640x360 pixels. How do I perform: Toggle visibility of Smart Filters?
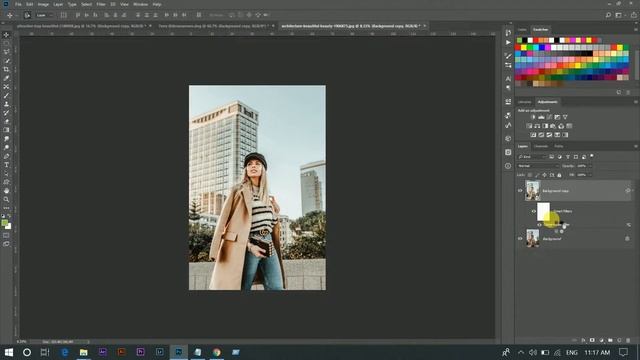point(533,211)
